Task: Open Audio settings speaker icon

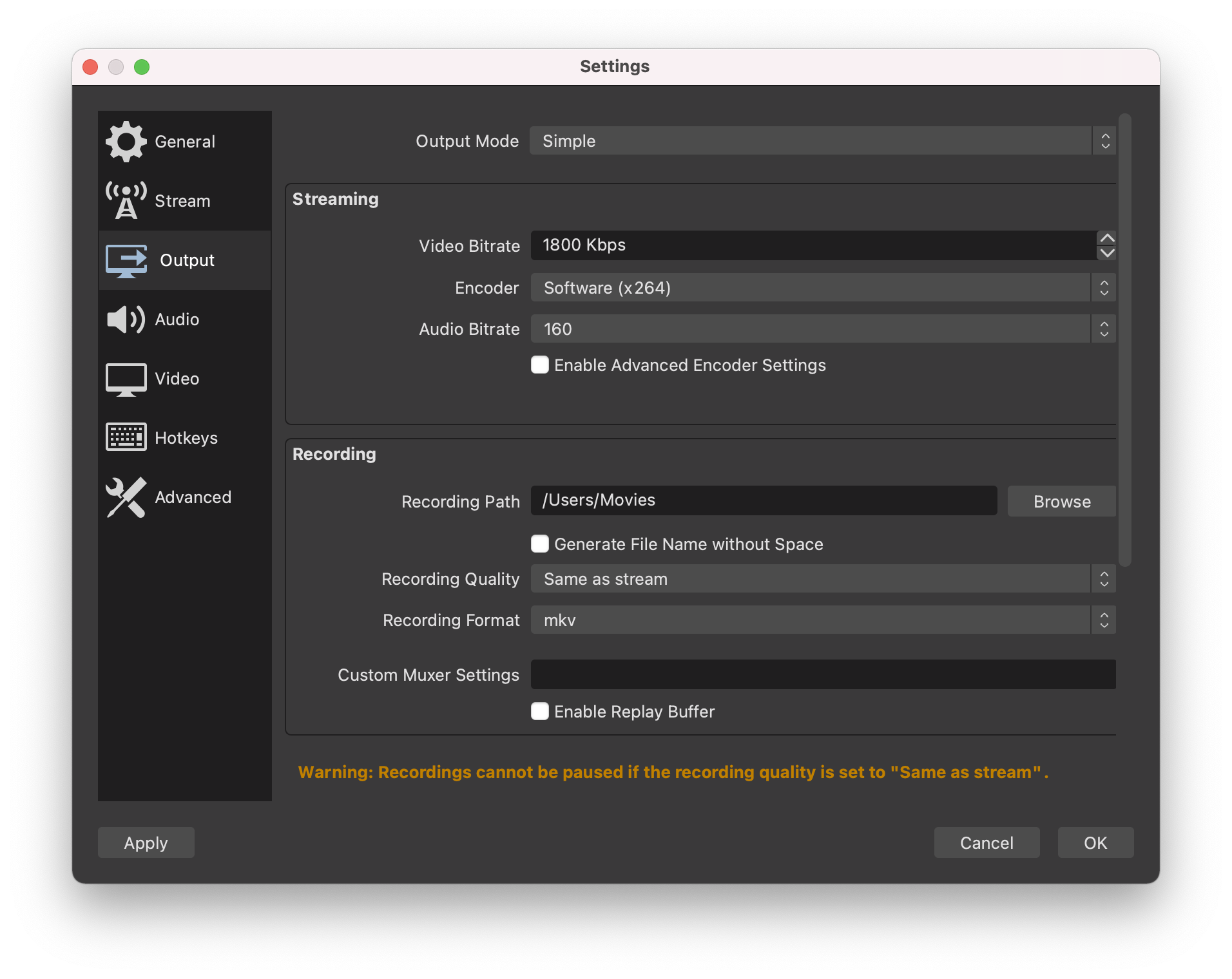Action: point(126,319)
